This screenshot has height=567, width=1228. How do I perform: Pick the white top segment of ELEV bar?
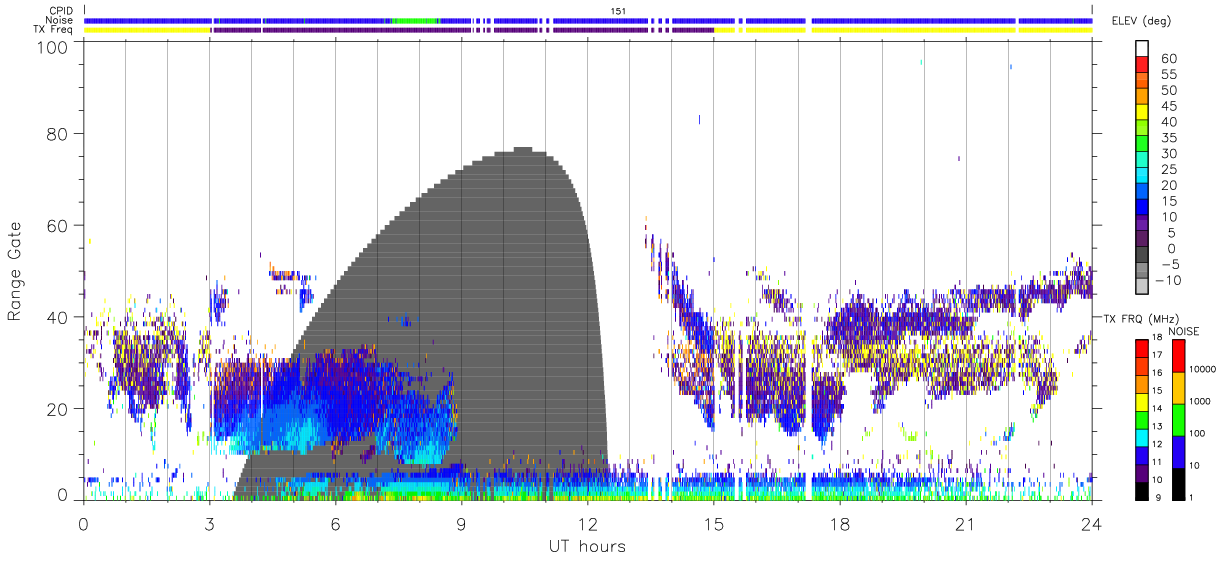(1141, 49)
